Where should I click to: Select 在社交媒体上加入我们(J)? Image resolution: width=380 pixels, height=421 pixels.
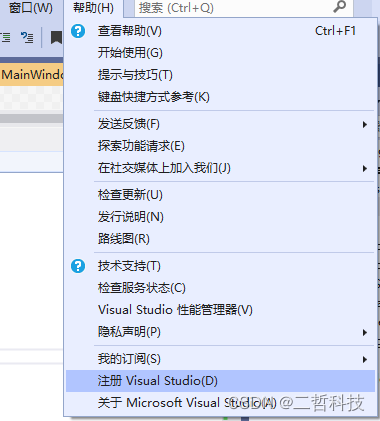tap(220, 168)
